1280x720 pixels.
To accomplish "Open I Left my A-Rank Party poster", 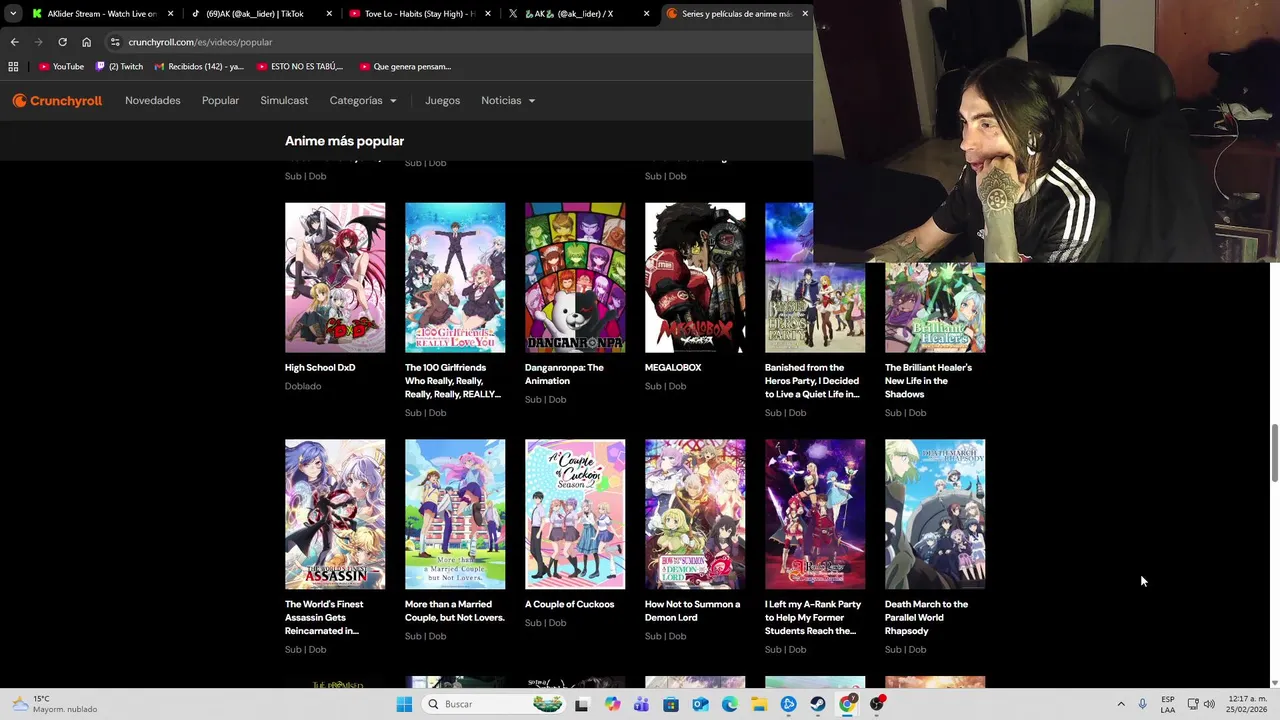I will tap(815, 514).
